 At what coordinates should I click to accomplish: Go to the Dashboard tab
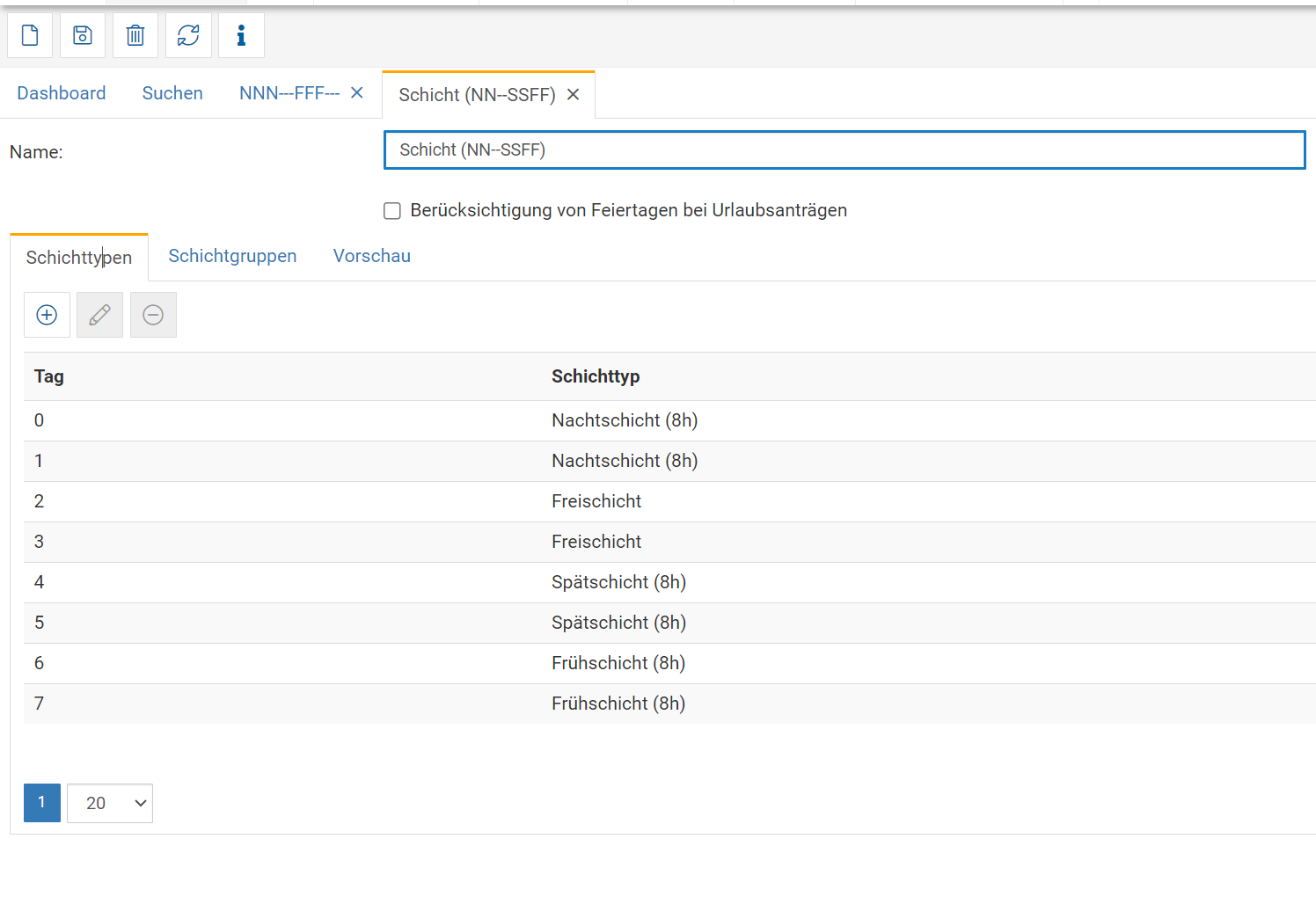[x=62, y=93]
